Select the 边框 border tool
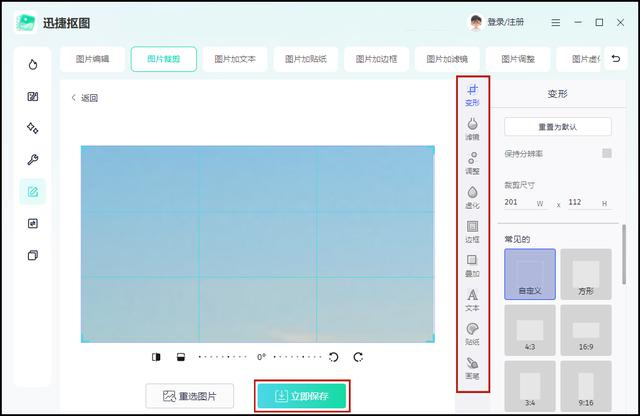Image resolution: width=640 pixels, height=416 pixels. (x=472, y=231)
